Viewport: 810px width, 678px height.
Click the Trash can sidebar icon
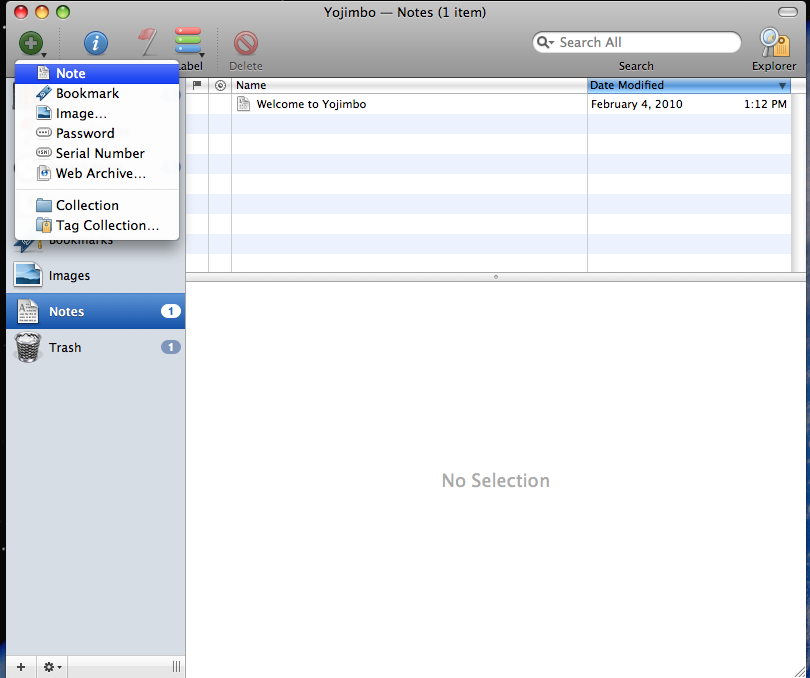pos(28,347)
